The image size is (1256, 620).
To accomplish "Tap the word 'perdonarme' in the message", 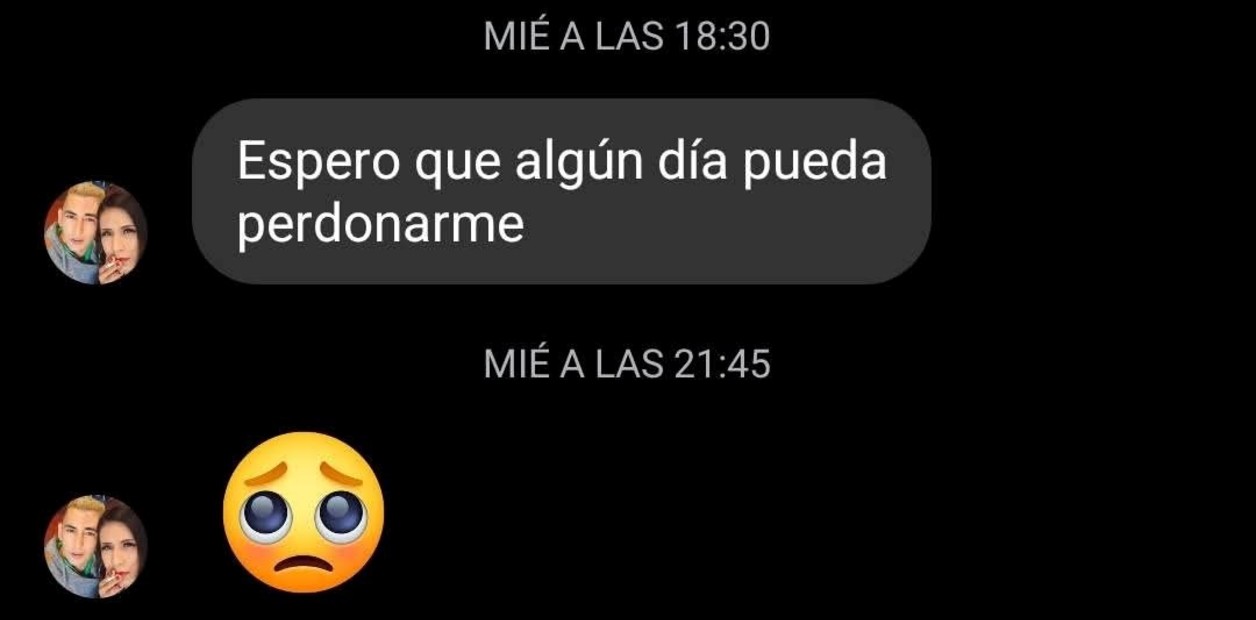I will (380, 226).
